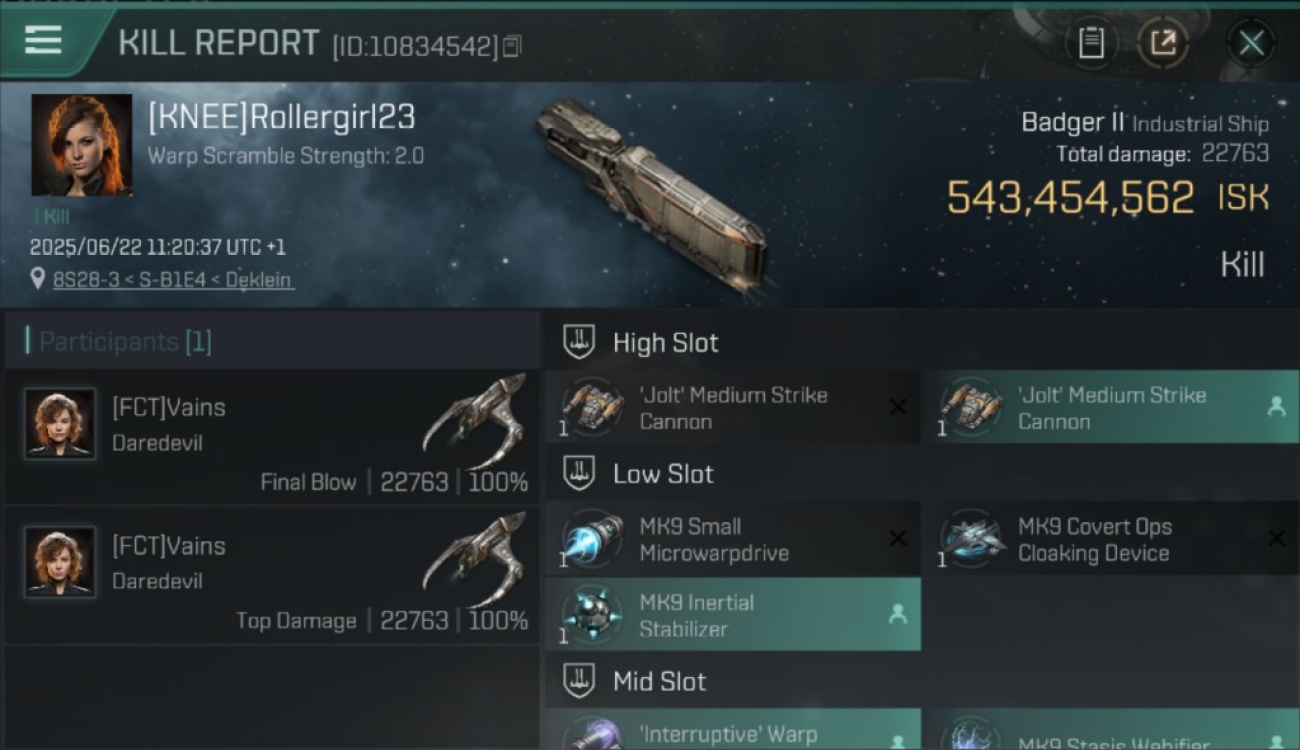
Task: Click the MK9 Small Microwarpdrive module icon
Action: coord(592,539)
